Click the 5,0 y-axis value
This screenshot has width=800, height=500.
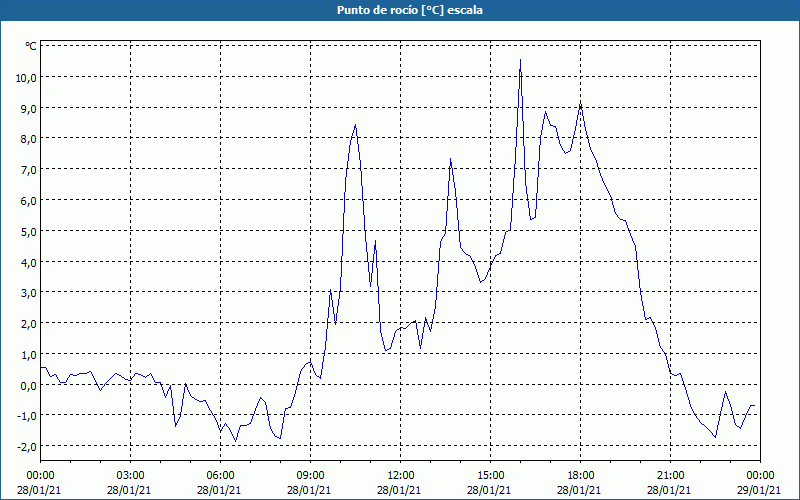click(x=29, y=231)
